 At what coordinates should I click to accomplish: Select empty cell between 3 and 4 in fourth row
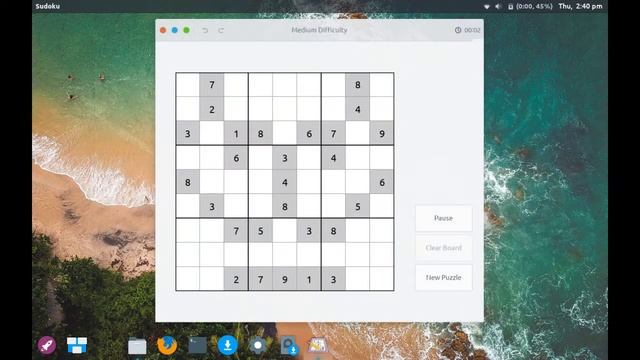coord(309,158)
